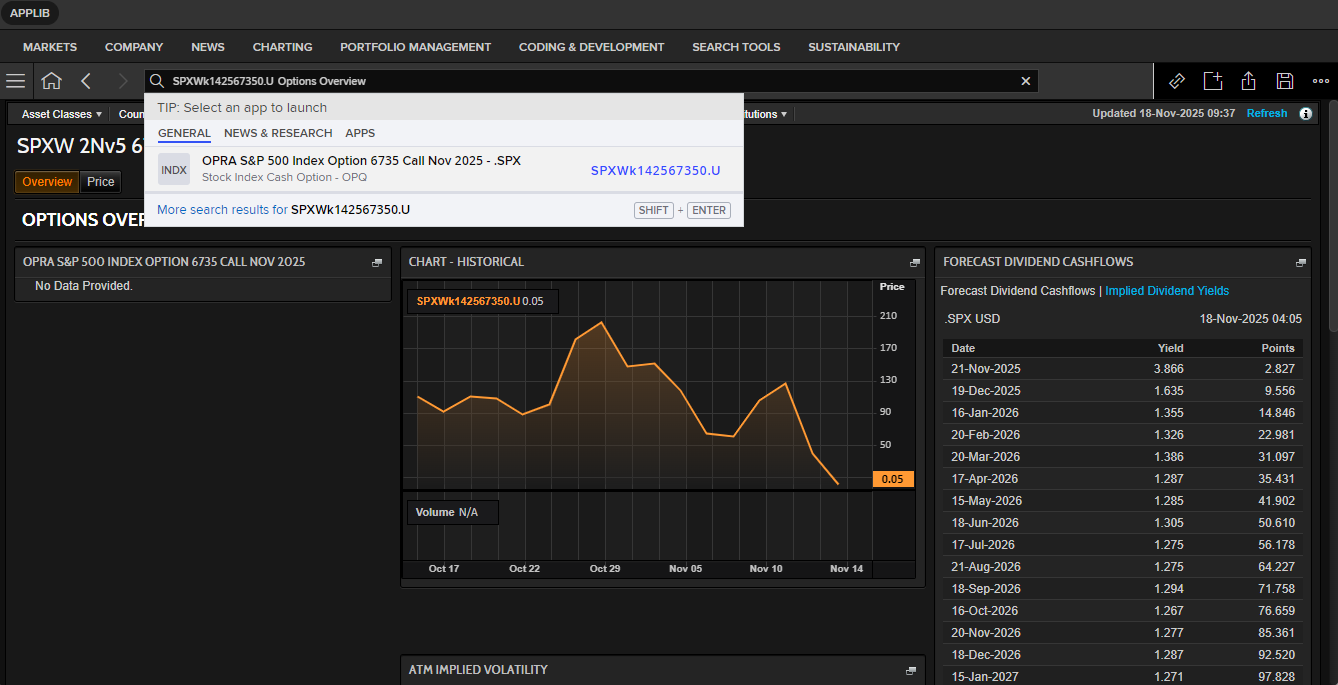The image size is (1338, 685).
Task: Click the SPXWk142567350.U RIC link
Action: point(655,171)
